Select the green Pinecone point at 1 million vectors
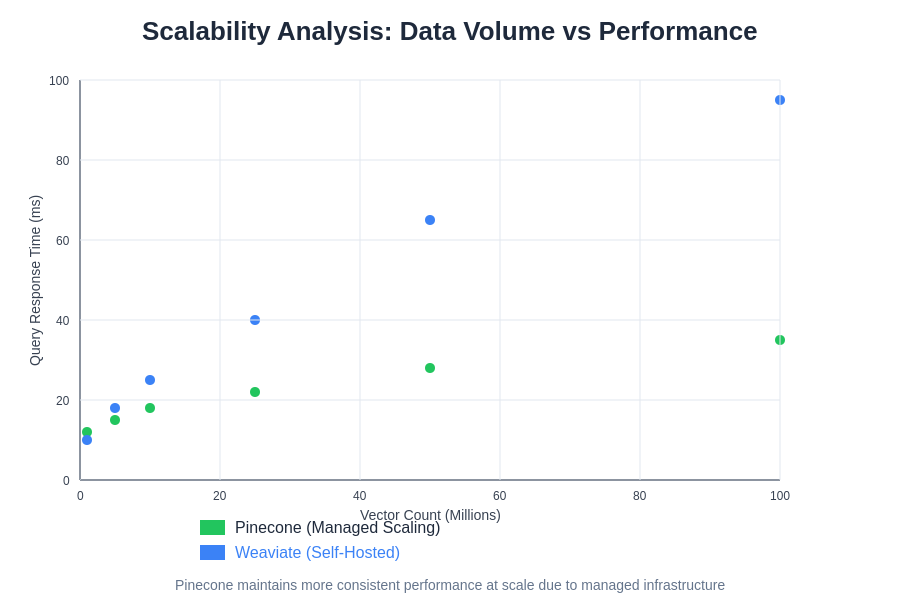900x600 pixels. coord(87,431)
